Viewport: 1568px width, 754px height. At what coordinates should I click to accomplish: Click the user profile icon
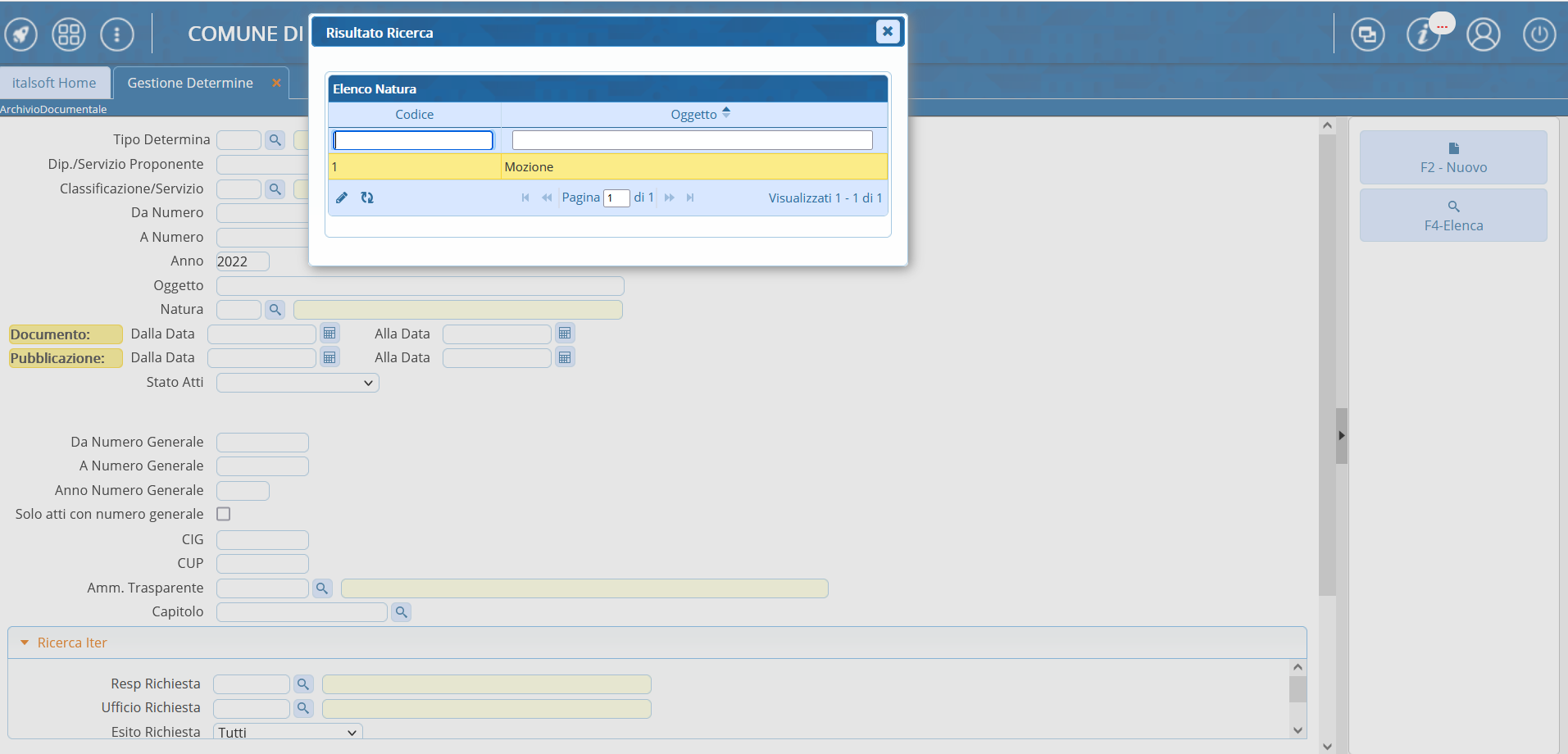pos(1483,34)
